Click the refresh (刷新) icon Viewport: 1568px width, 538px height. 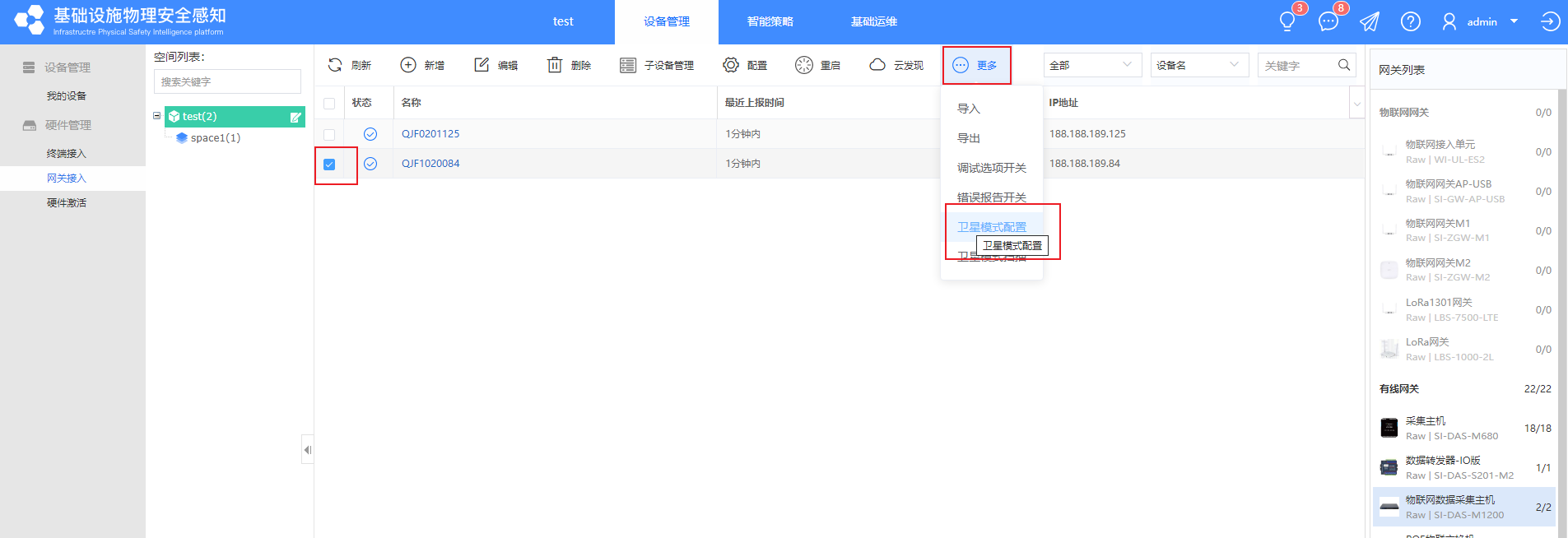(335, 65)
